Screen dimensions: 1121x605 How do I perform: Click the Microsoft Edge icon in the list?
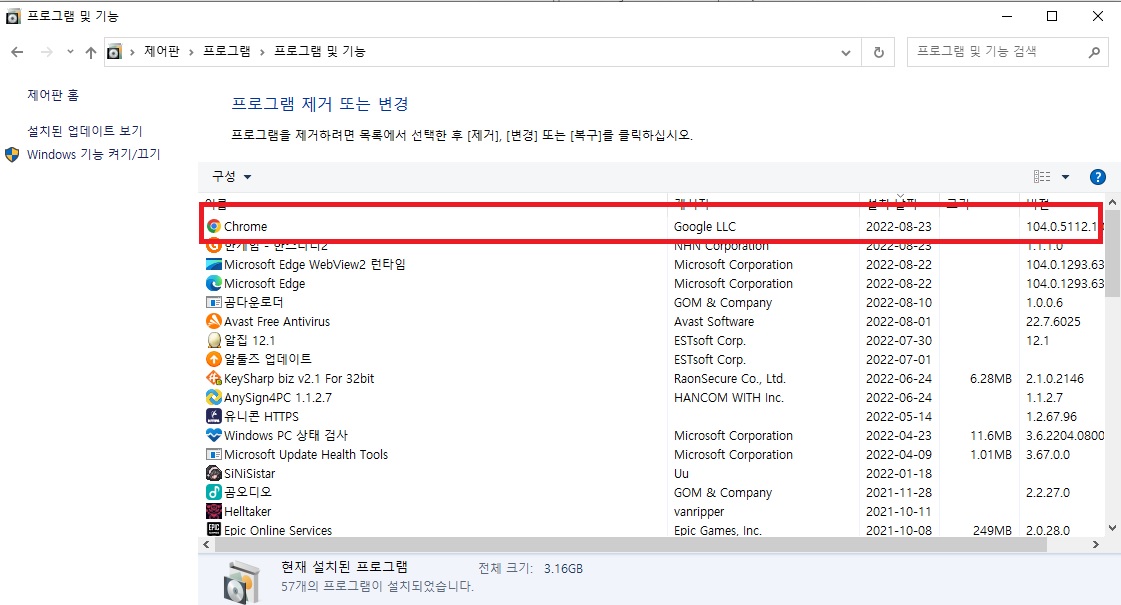click(213, 283)
